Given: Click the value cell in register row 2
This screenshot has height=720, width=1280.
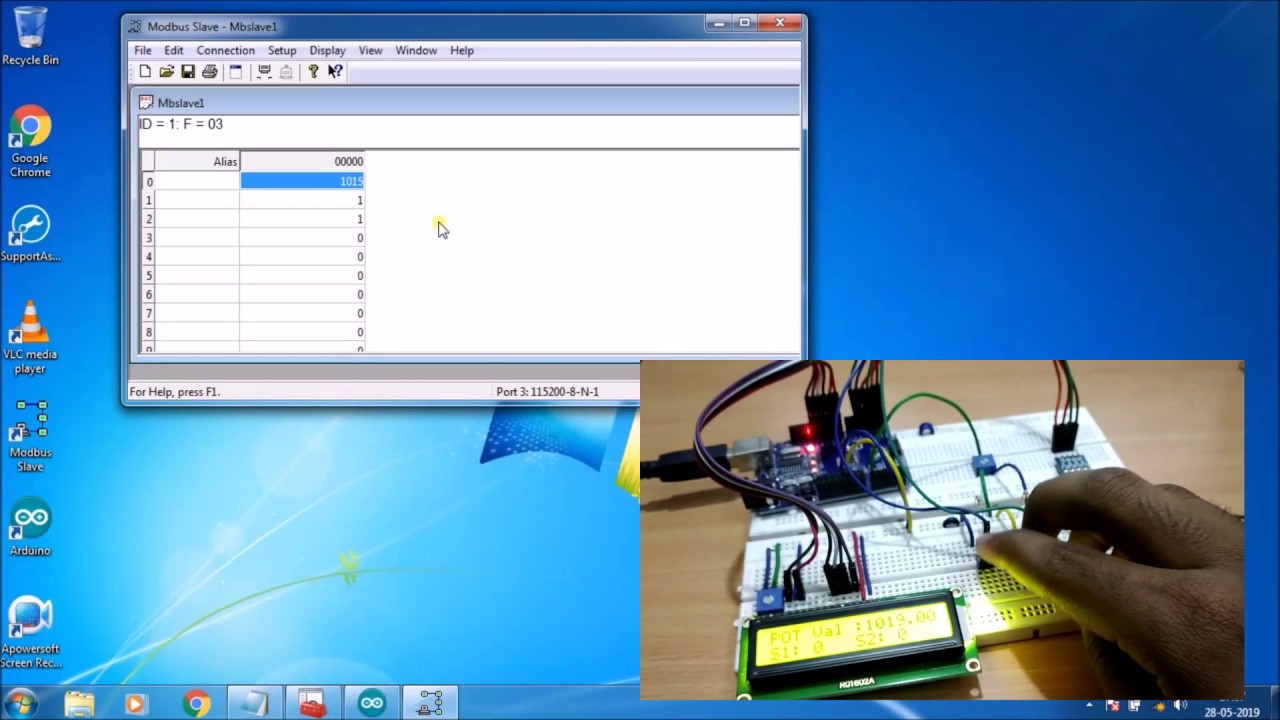Looking at the screenshot, I should [302, 219].
